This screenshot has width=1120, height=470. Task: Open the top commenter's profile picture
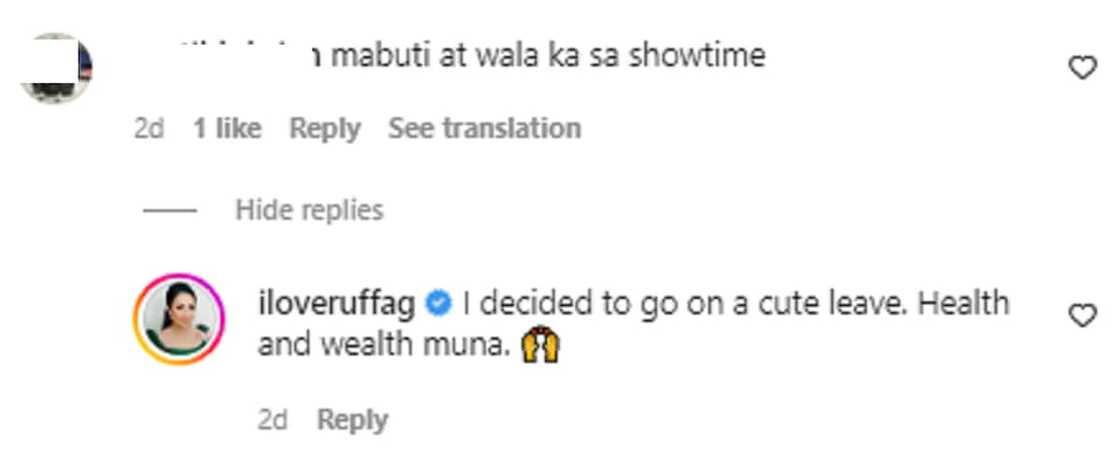click(56, 68)
